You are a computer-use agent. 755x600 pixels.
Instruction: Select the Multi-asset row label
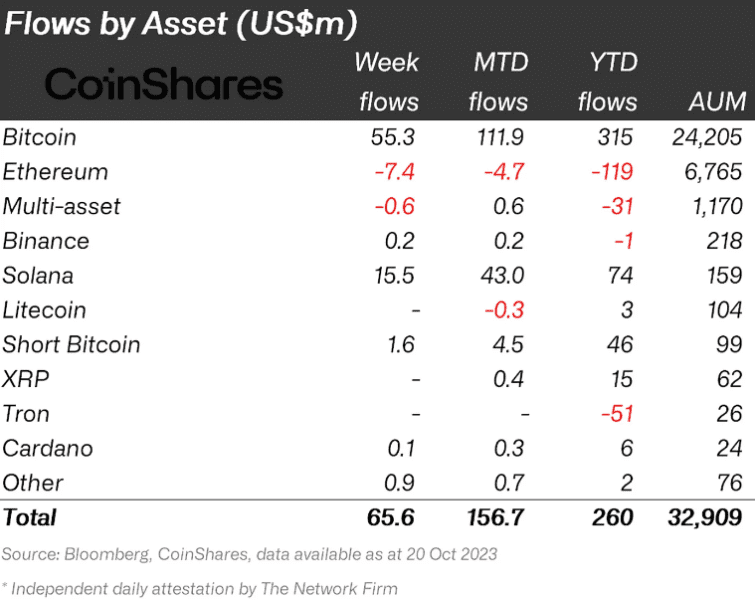coord(61,206)
